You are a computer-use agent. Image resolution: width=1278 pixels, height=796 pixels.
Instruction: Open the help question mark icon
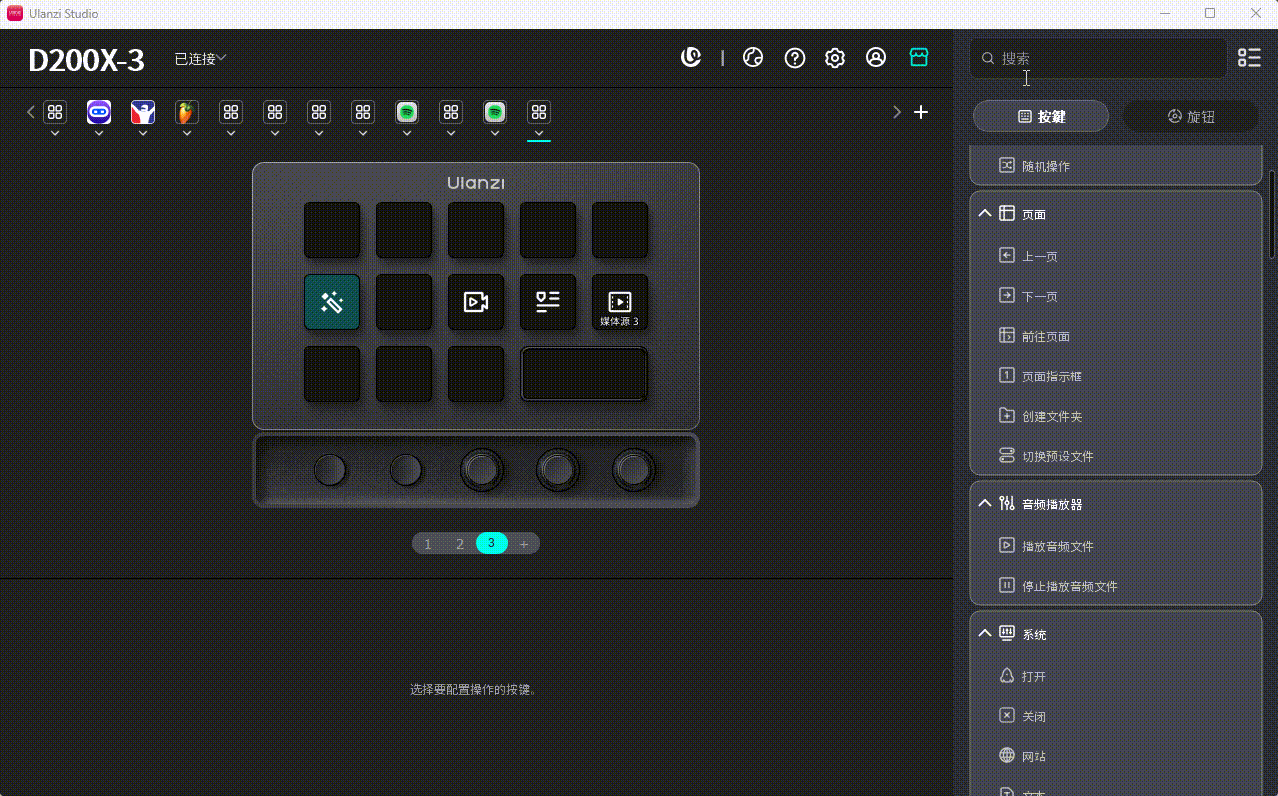point(795,58)
